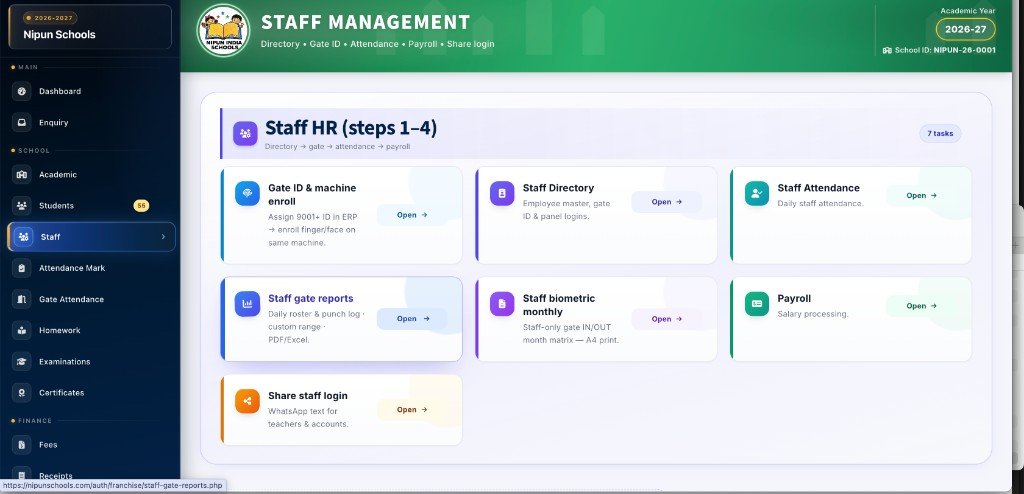Click the Certificates sidebar icon

22,393
